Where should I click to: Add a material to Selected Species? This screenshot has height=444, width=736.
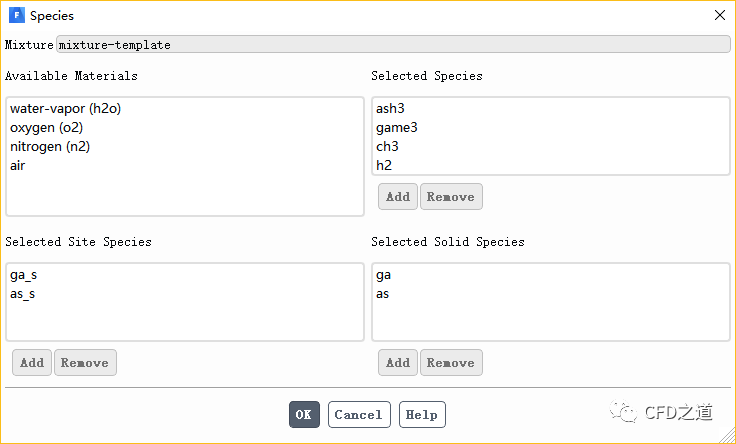398,197
